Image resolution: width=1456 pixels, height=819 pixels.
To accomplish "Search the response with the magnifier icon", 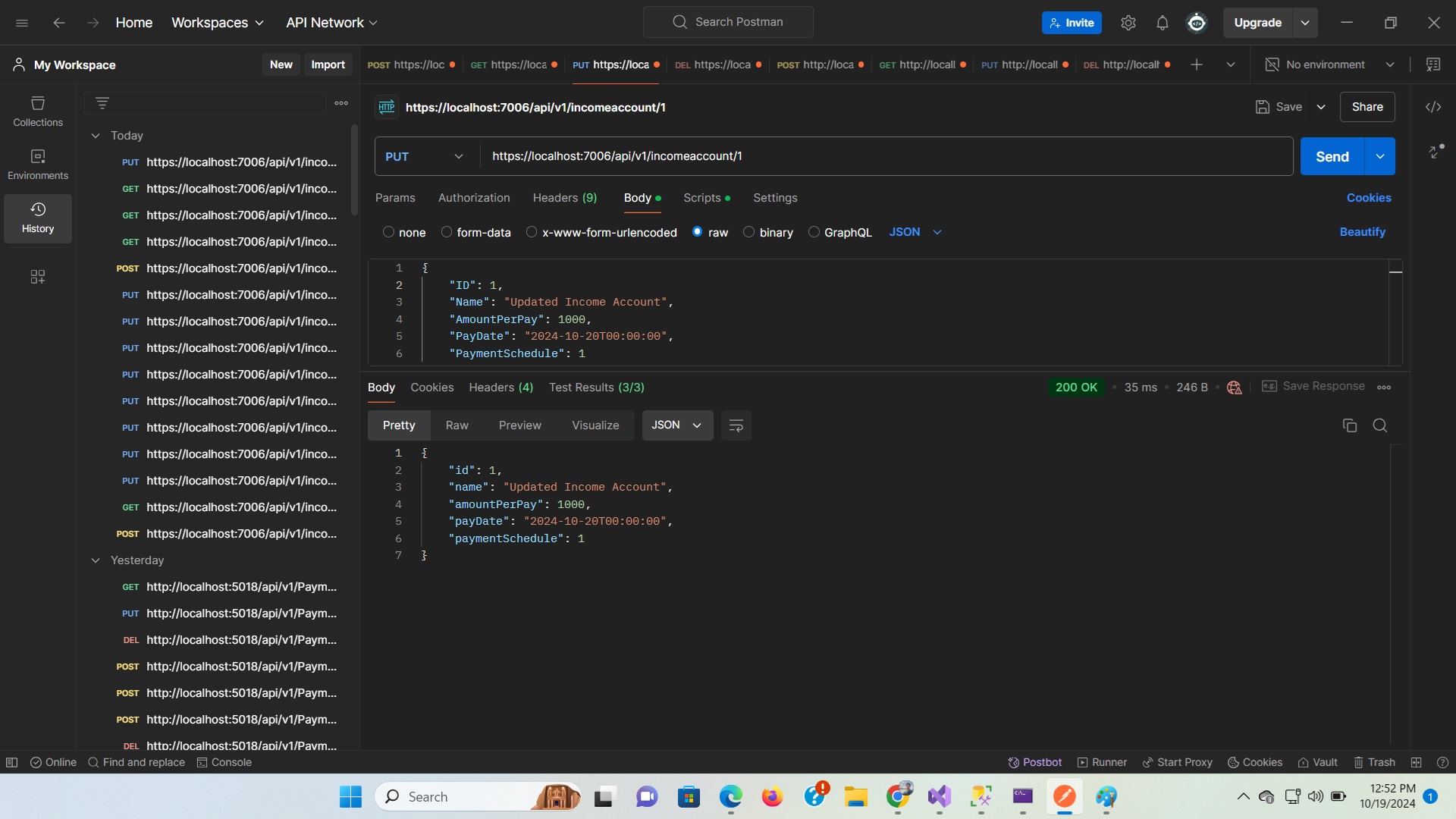I will point(1379,425).
